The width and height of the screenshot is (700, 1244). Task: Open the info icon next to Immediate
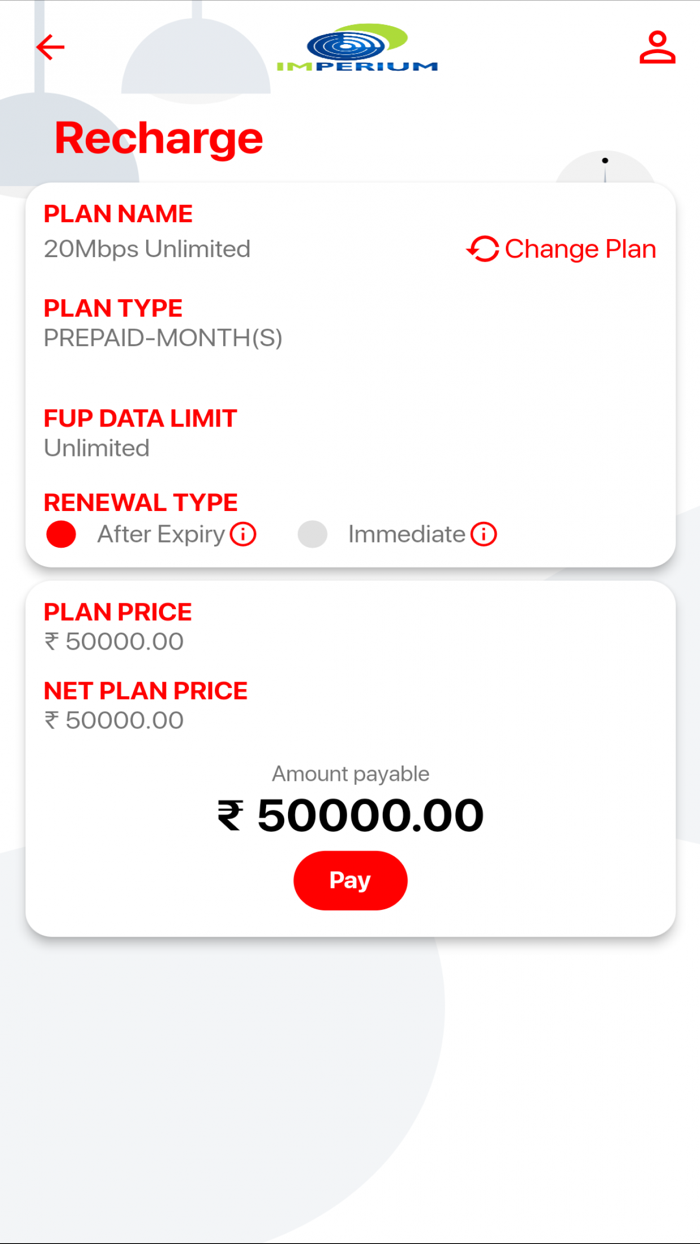485,534
